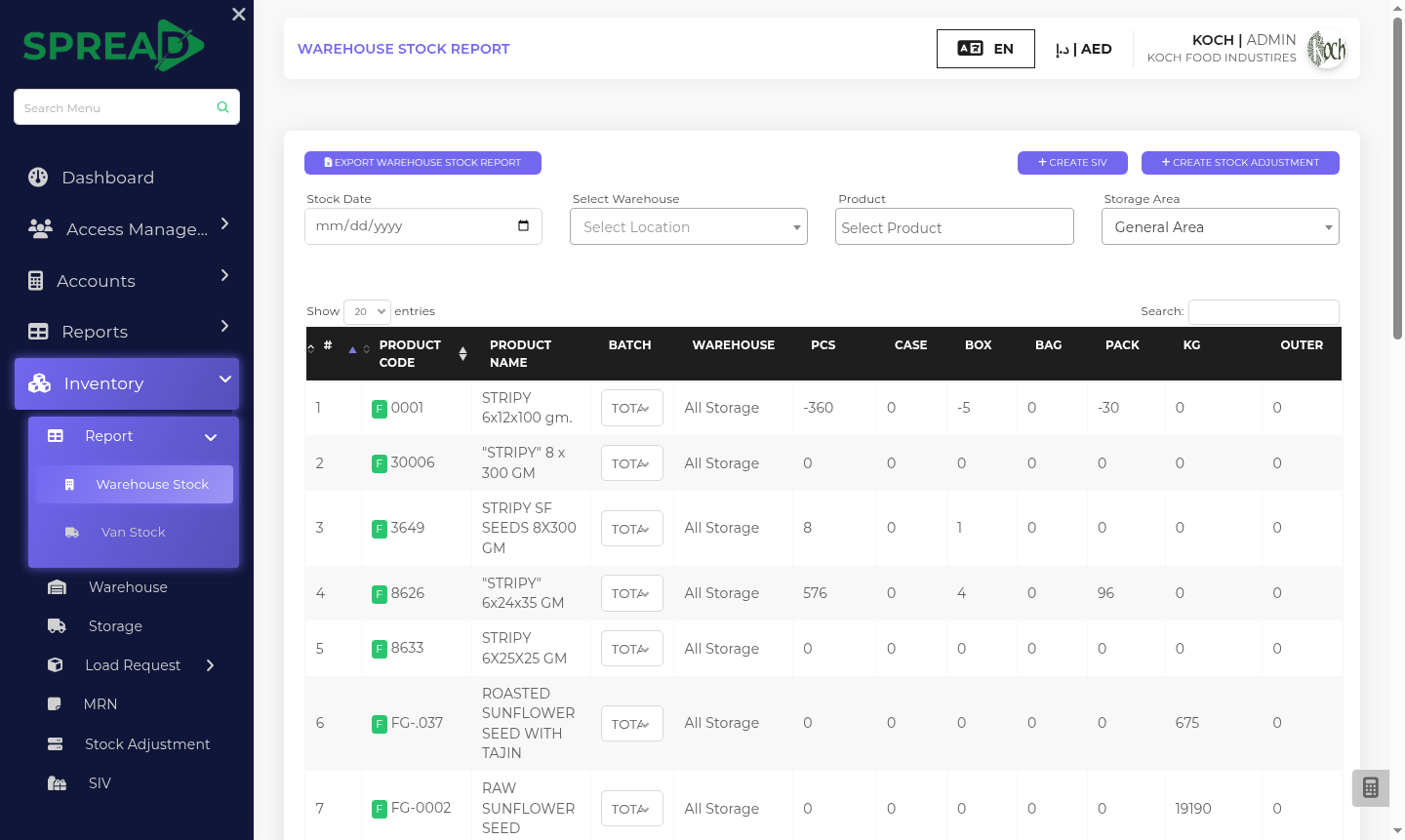
Task: Select Van Stock menu item
Action: 134,533
